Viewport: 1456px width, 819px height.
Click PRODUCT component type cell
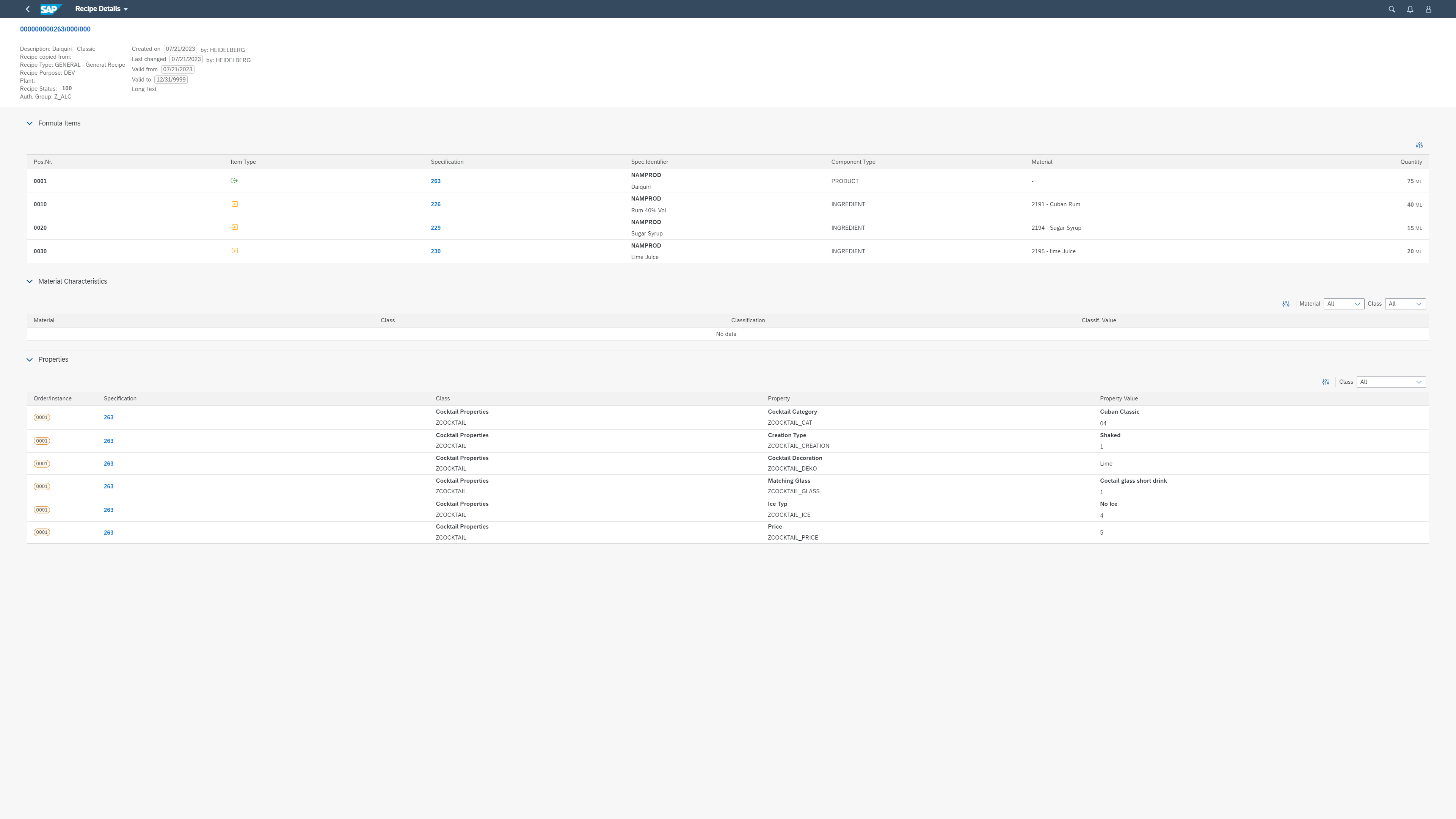[x=844, y=182]
